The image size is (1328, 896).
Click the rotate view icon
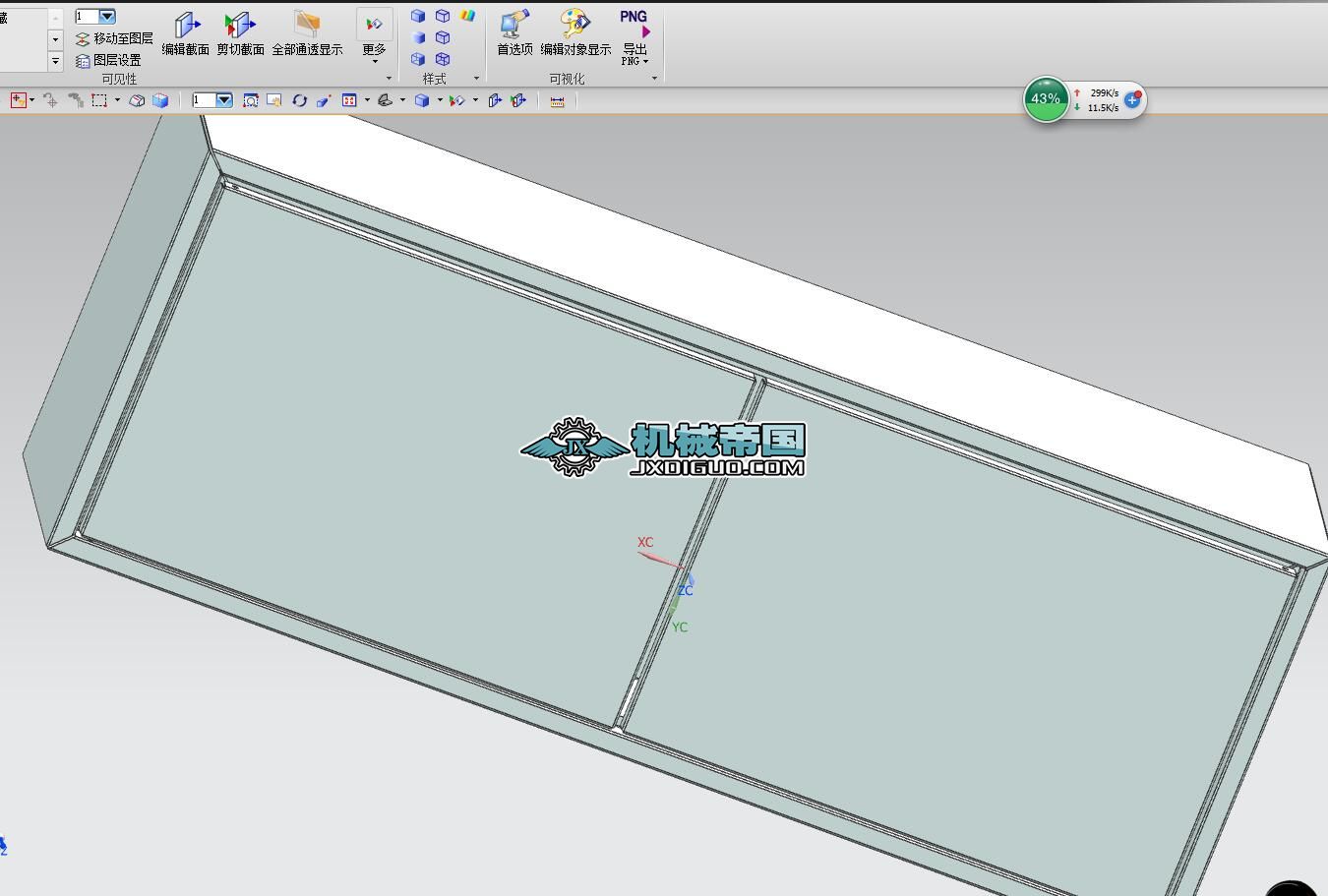coord(299,100)
